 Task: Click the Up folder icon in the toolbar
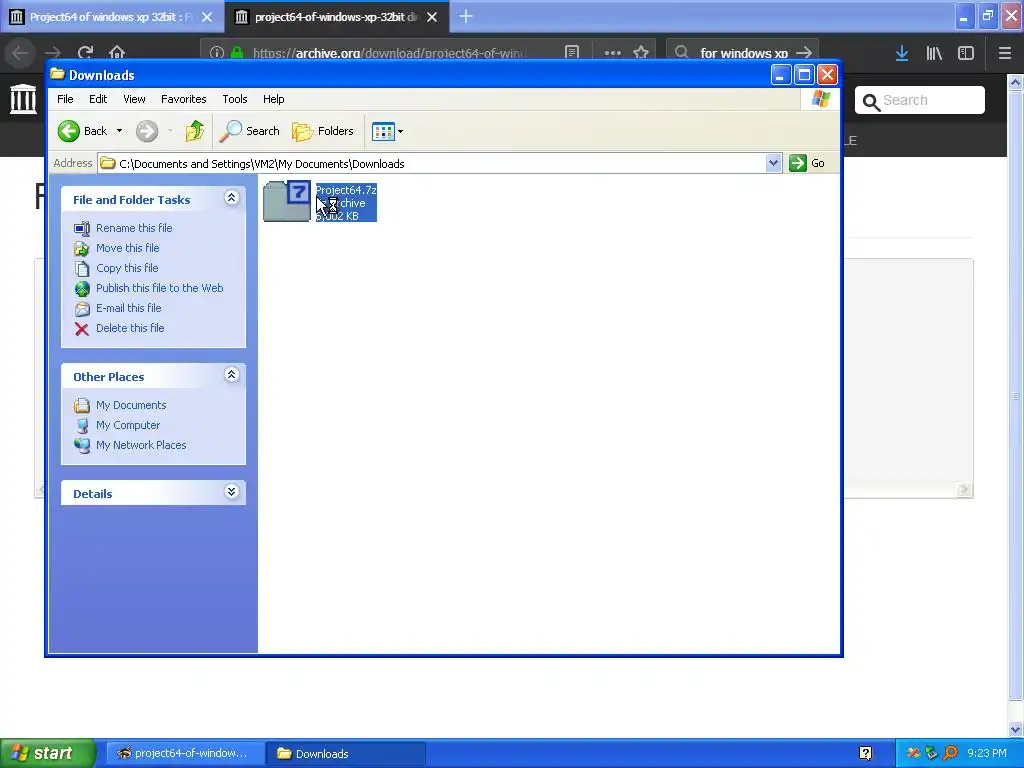pyautogui.click(x=194, y=131)
